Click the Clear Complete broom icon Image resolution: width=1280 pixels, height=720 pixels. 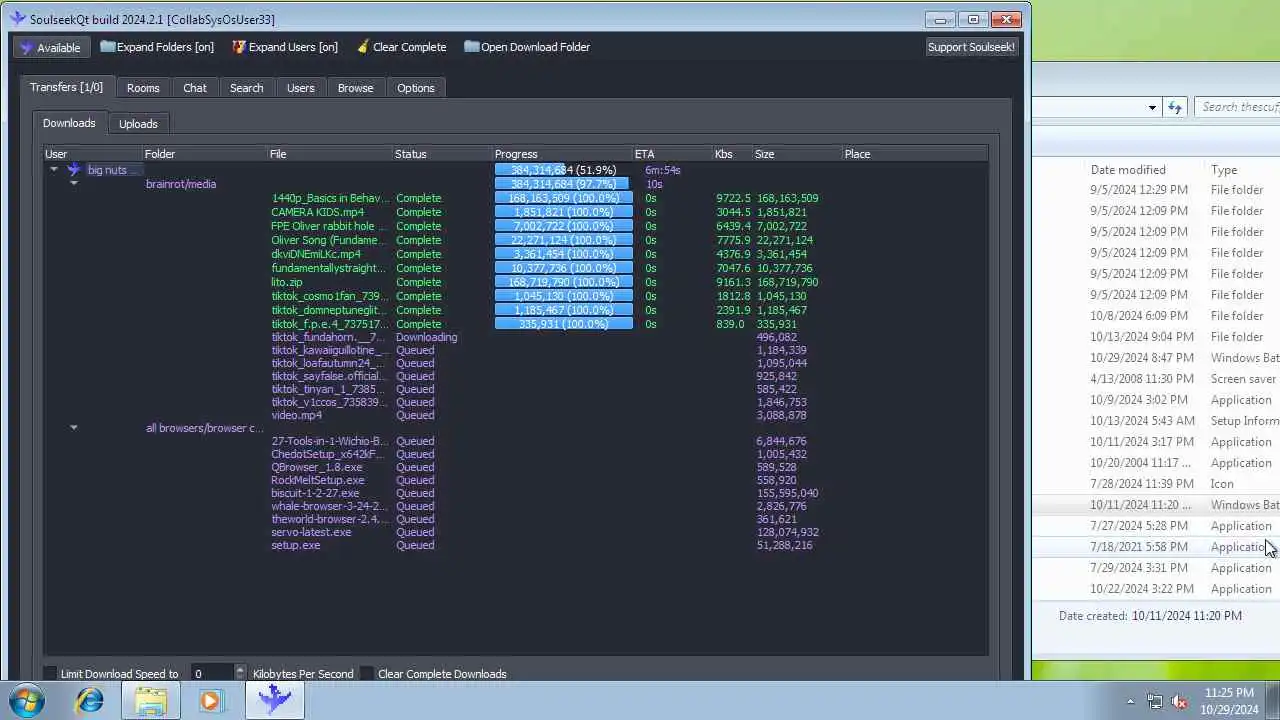click(x=362, y=47)
